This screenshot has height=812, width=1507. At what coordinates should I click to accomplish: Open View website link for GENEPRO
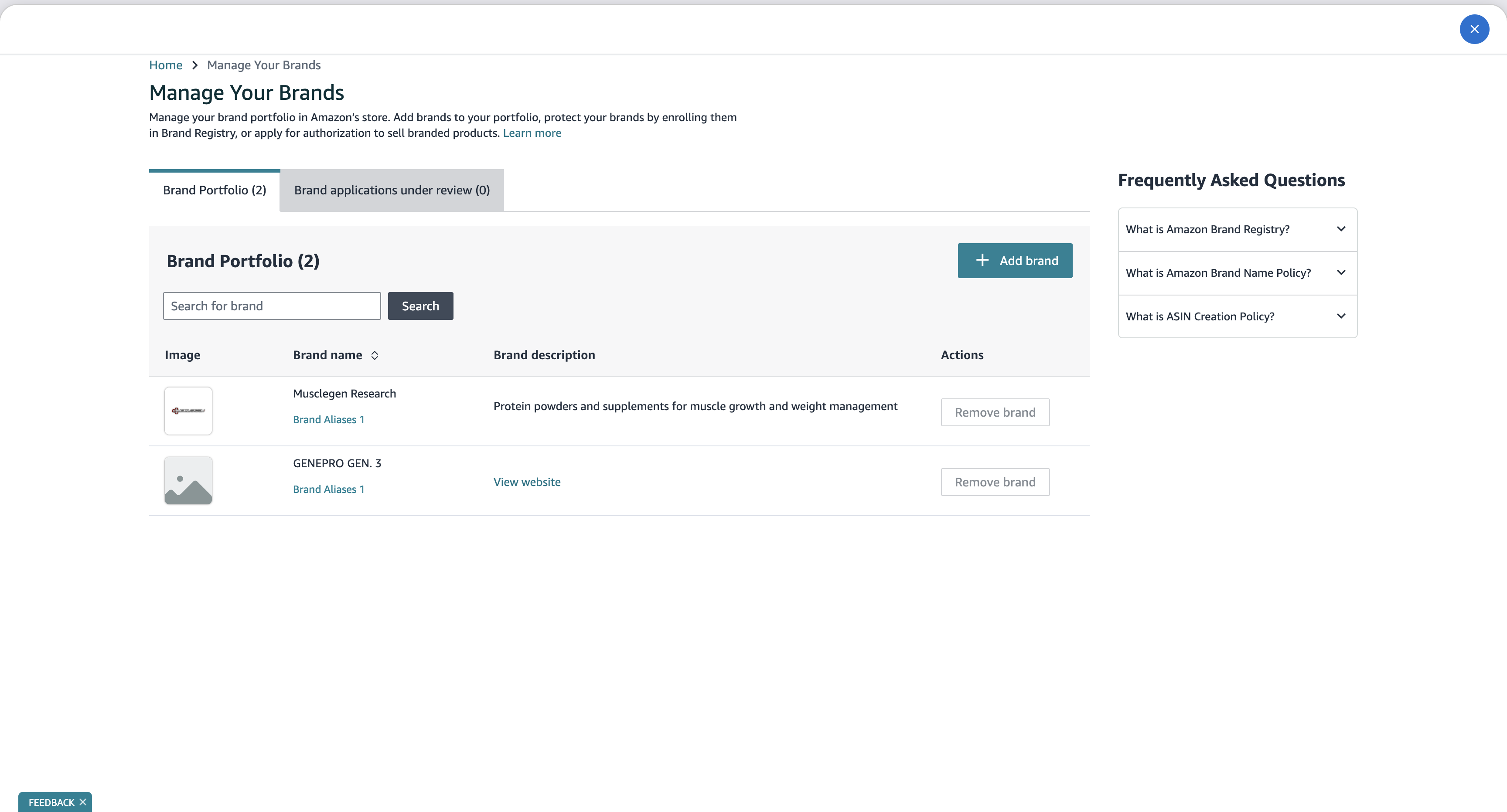pyautogui.click(x=526, y=482)
